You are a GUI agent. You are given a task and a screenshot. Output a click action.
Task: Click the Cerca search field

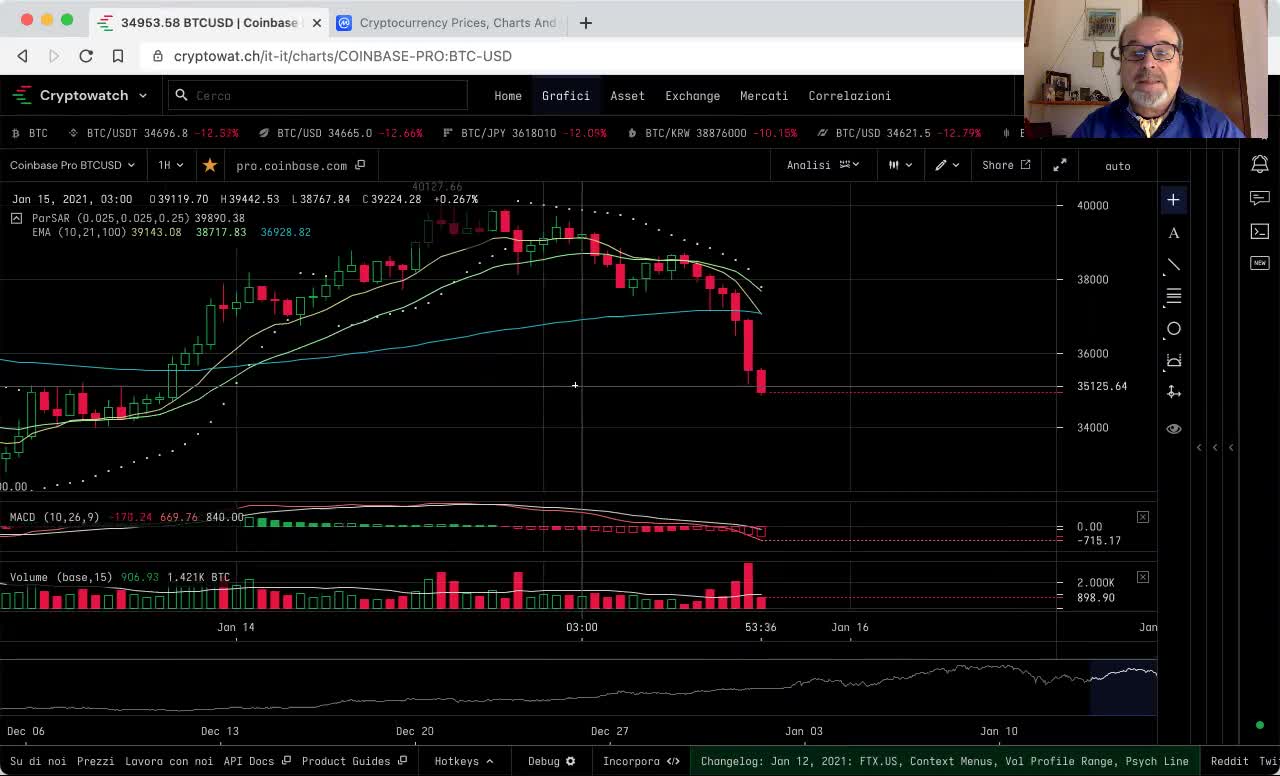pyautogui.click(x=318, y=95)
